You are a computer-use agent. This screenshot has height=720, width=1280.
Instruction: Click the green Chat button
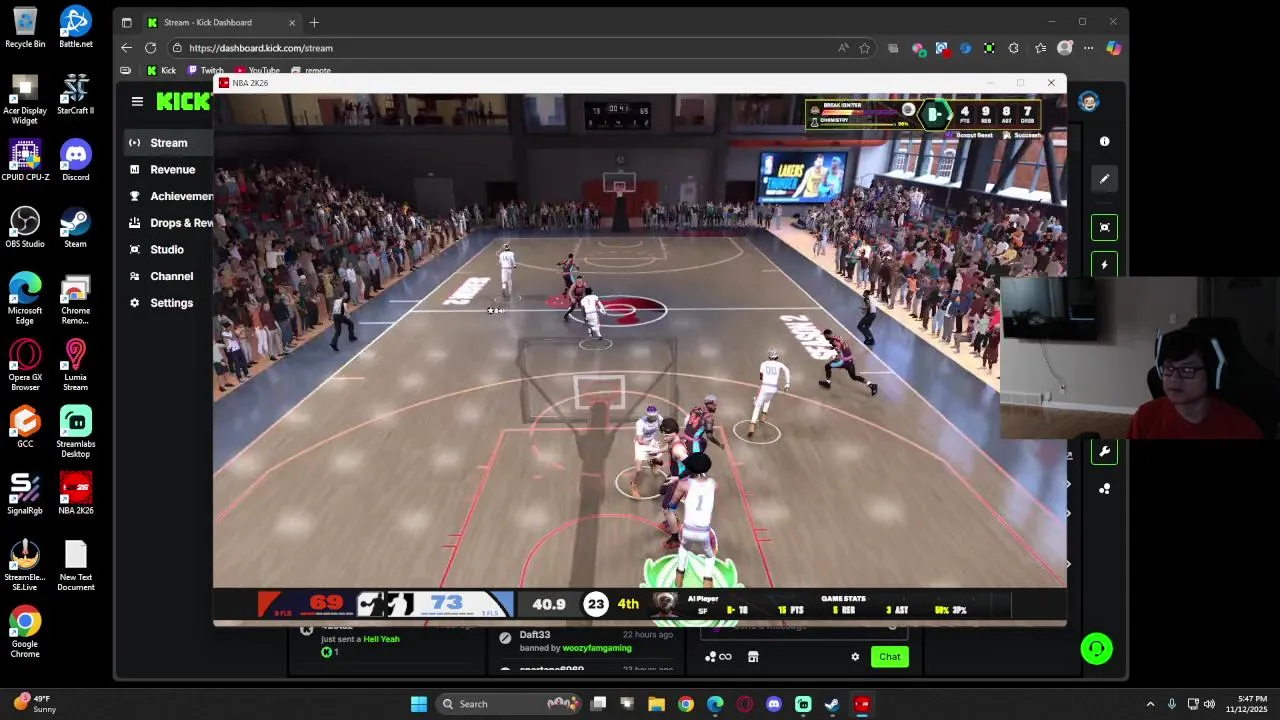point(890,657)
